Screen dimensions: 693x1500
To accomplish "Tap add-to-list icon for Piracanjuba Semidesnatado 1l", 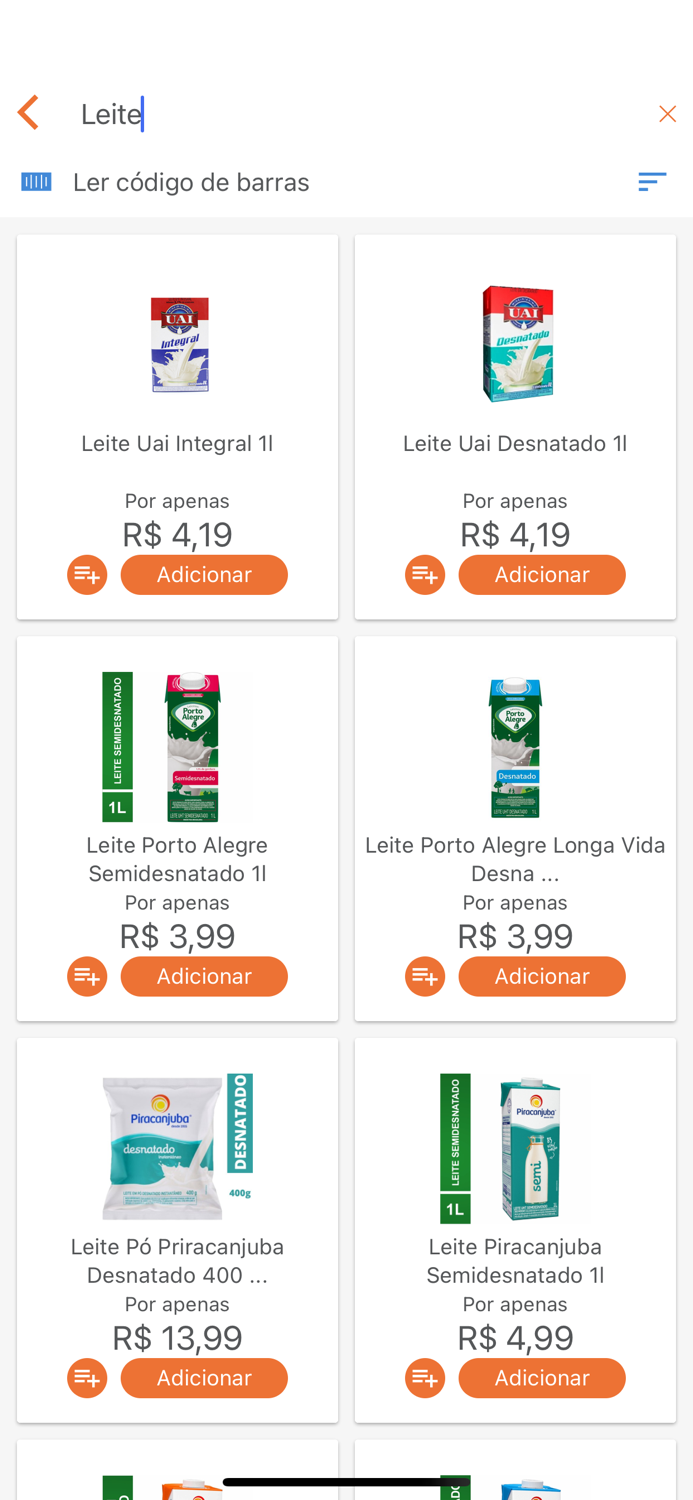I will (424, 1377).
